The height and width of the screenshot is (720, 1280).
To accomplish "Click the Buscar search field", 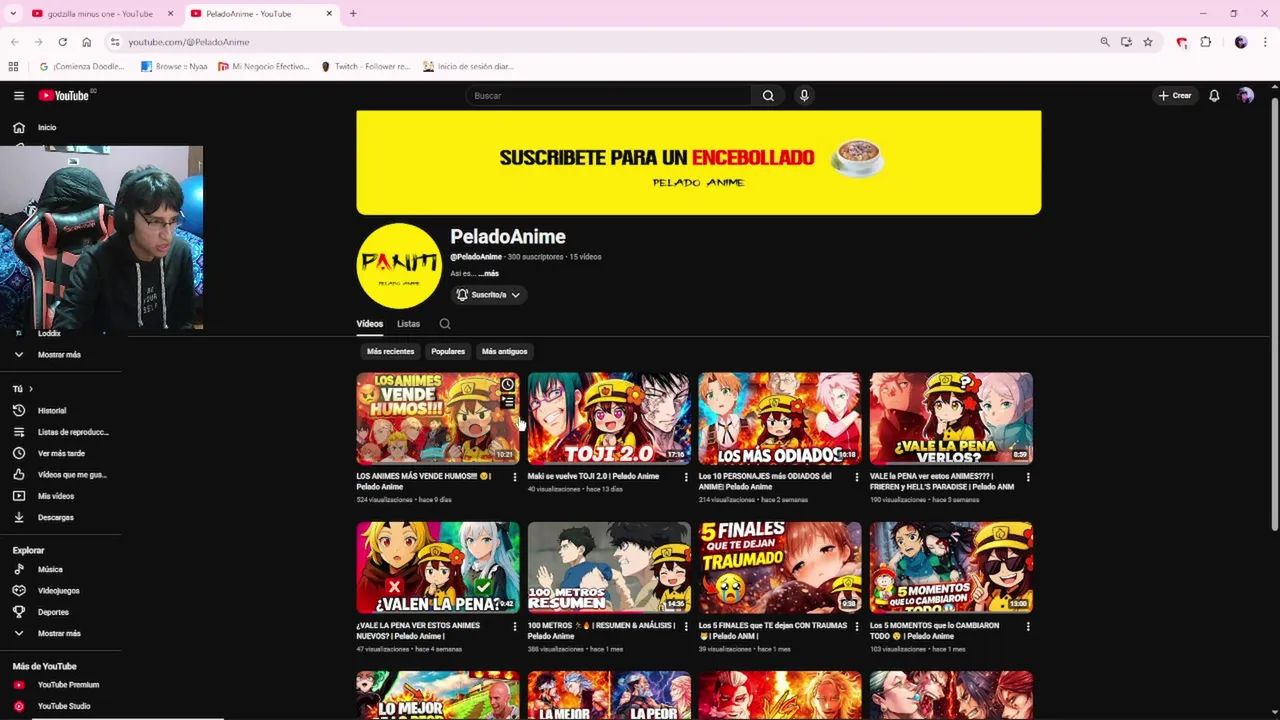I will pos(608,96).
